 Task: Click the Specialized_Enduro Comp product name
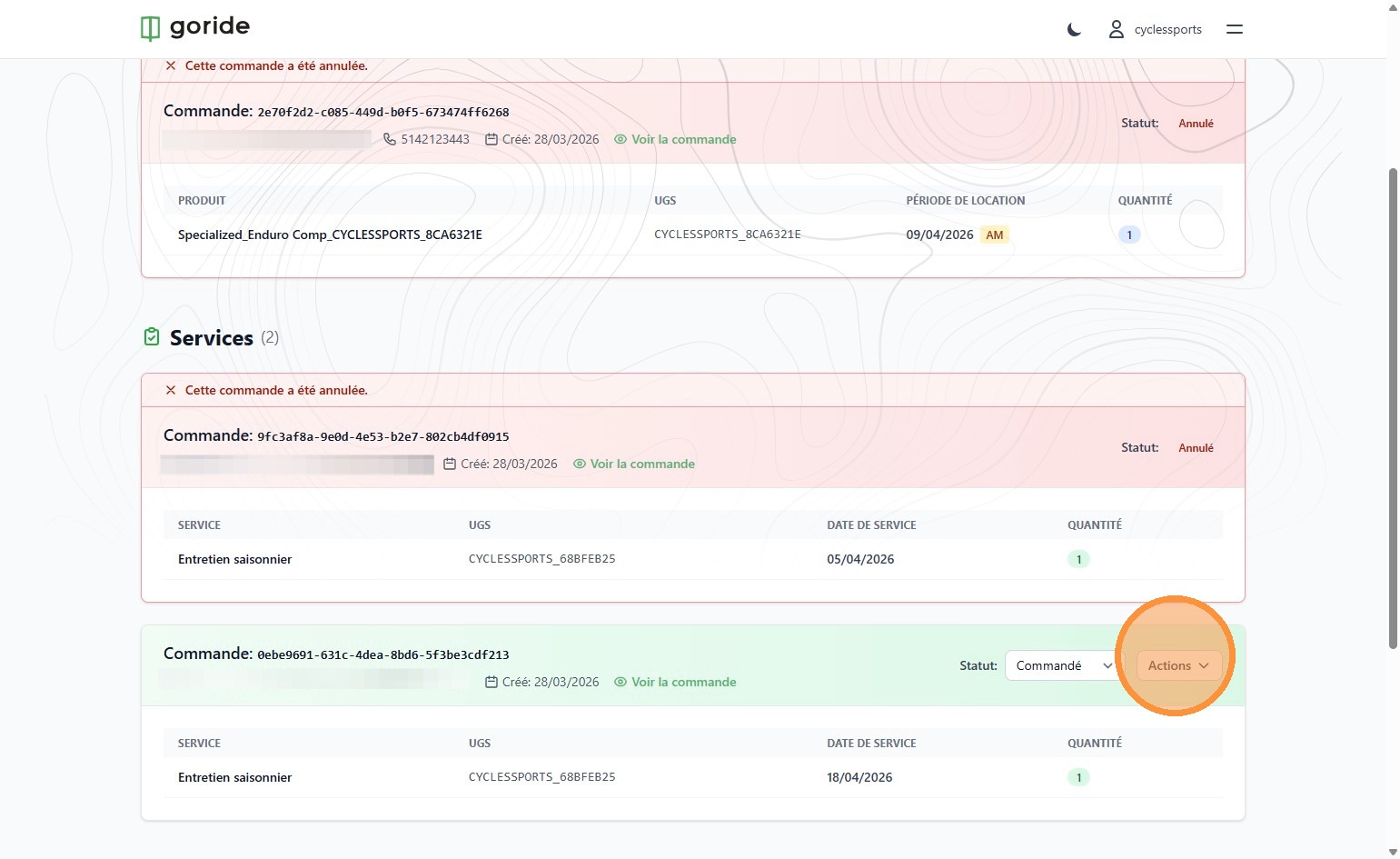click(330, 235)
